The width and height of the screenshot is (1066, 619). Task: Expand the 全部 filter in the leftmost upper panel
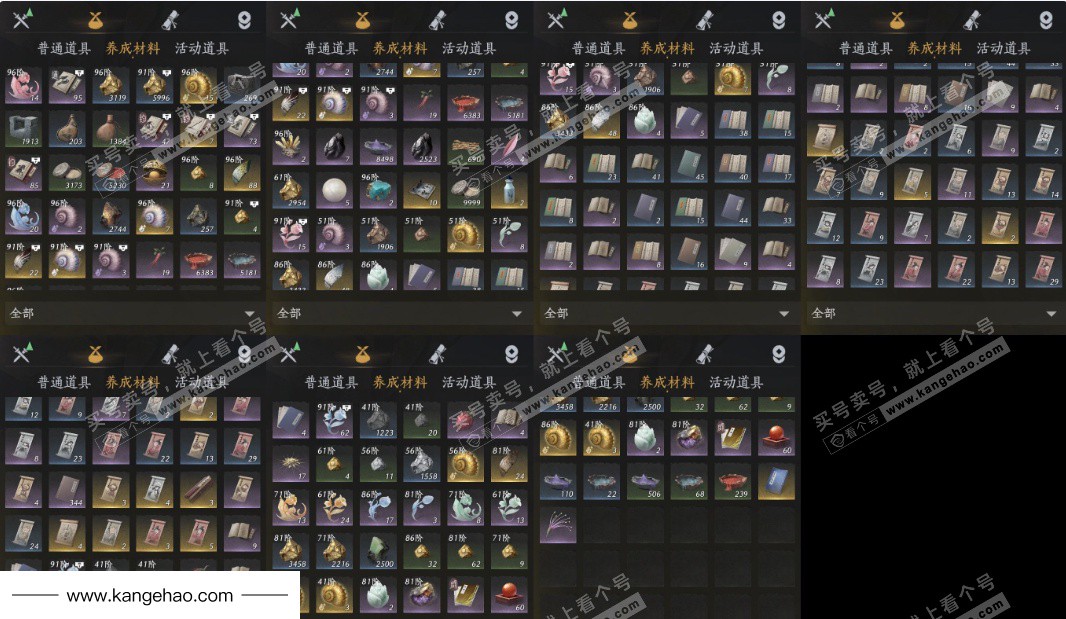pos(132,313)
